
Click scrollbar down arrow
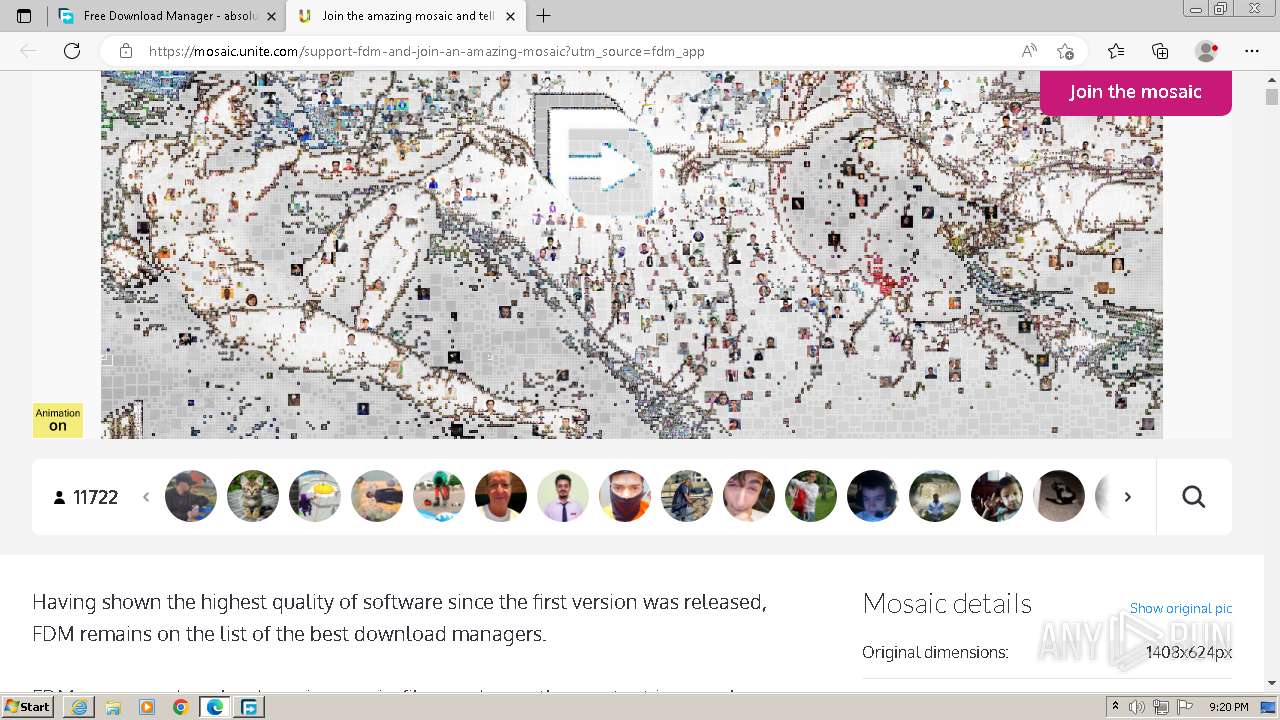tap(1272, 683)
